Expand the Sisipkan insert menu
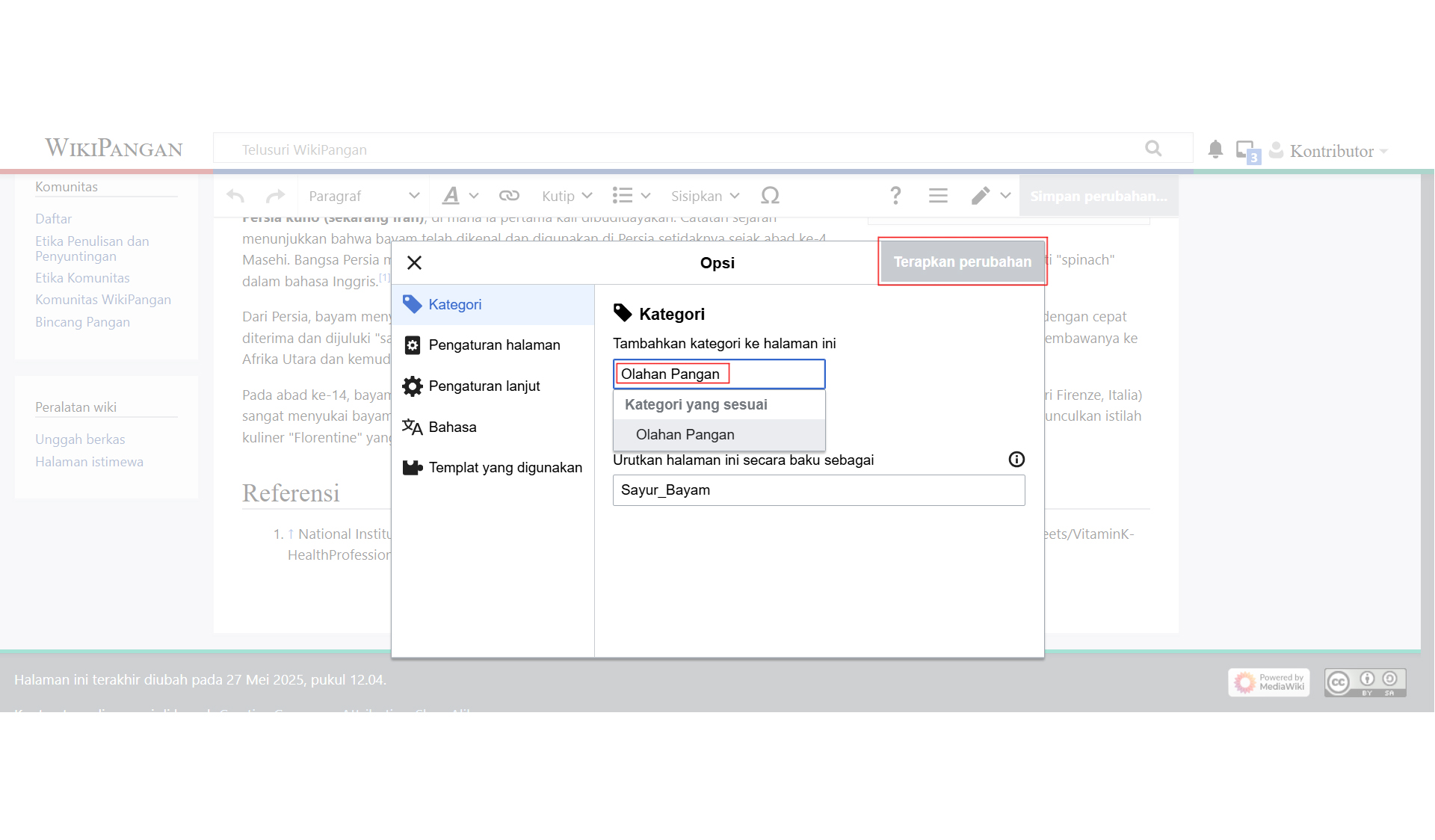Viewport: 1435px width, 840px height. pyautogui.click(x=705, y=196)
